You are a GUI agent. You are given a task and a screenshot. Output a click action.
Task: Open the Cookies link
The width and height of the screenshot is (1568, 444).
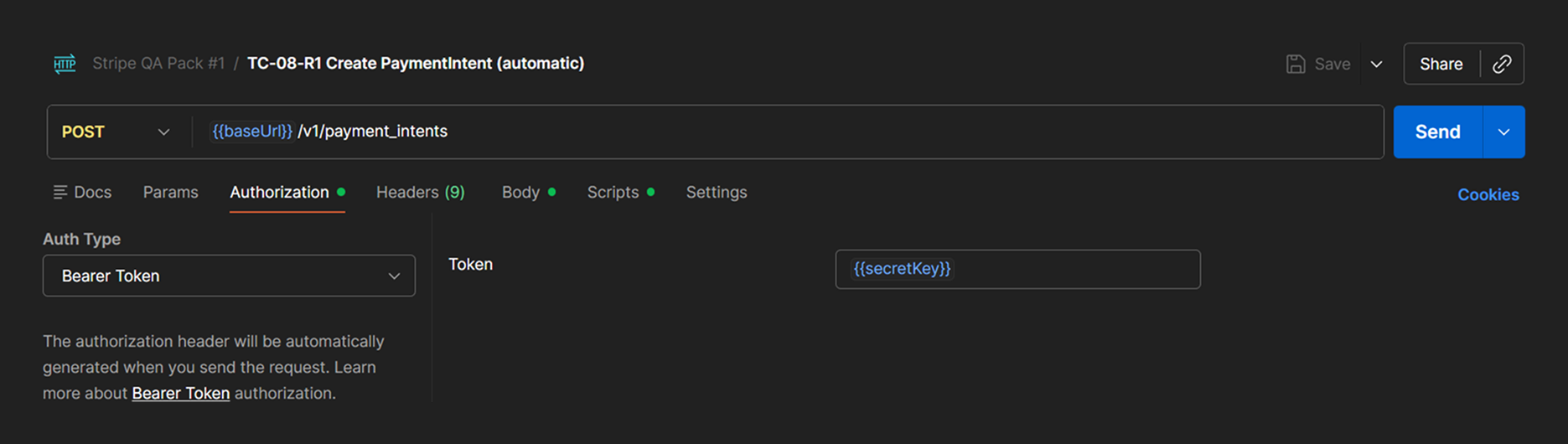click(1488, 194)
